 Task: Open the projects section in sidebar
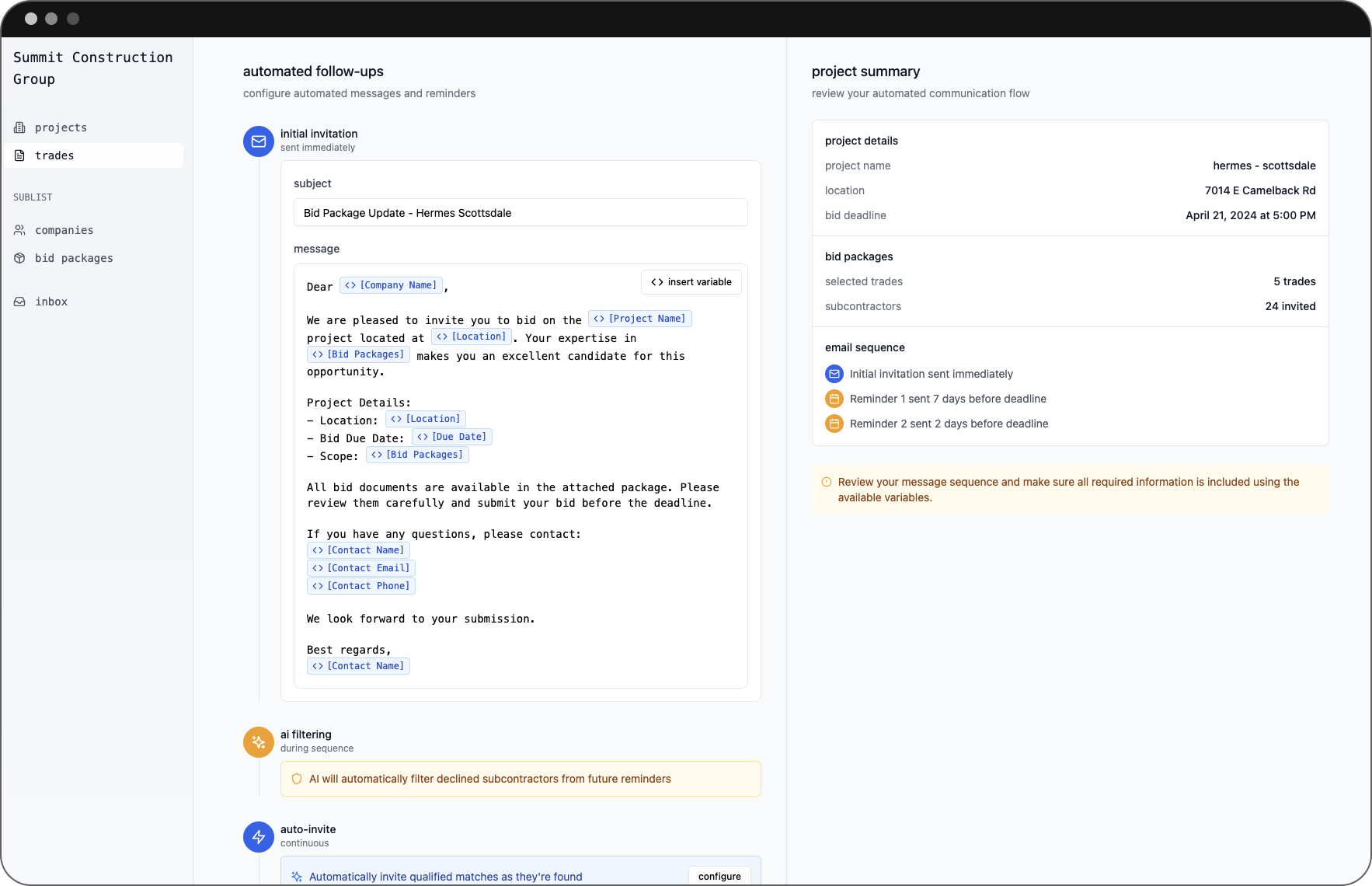61,127
